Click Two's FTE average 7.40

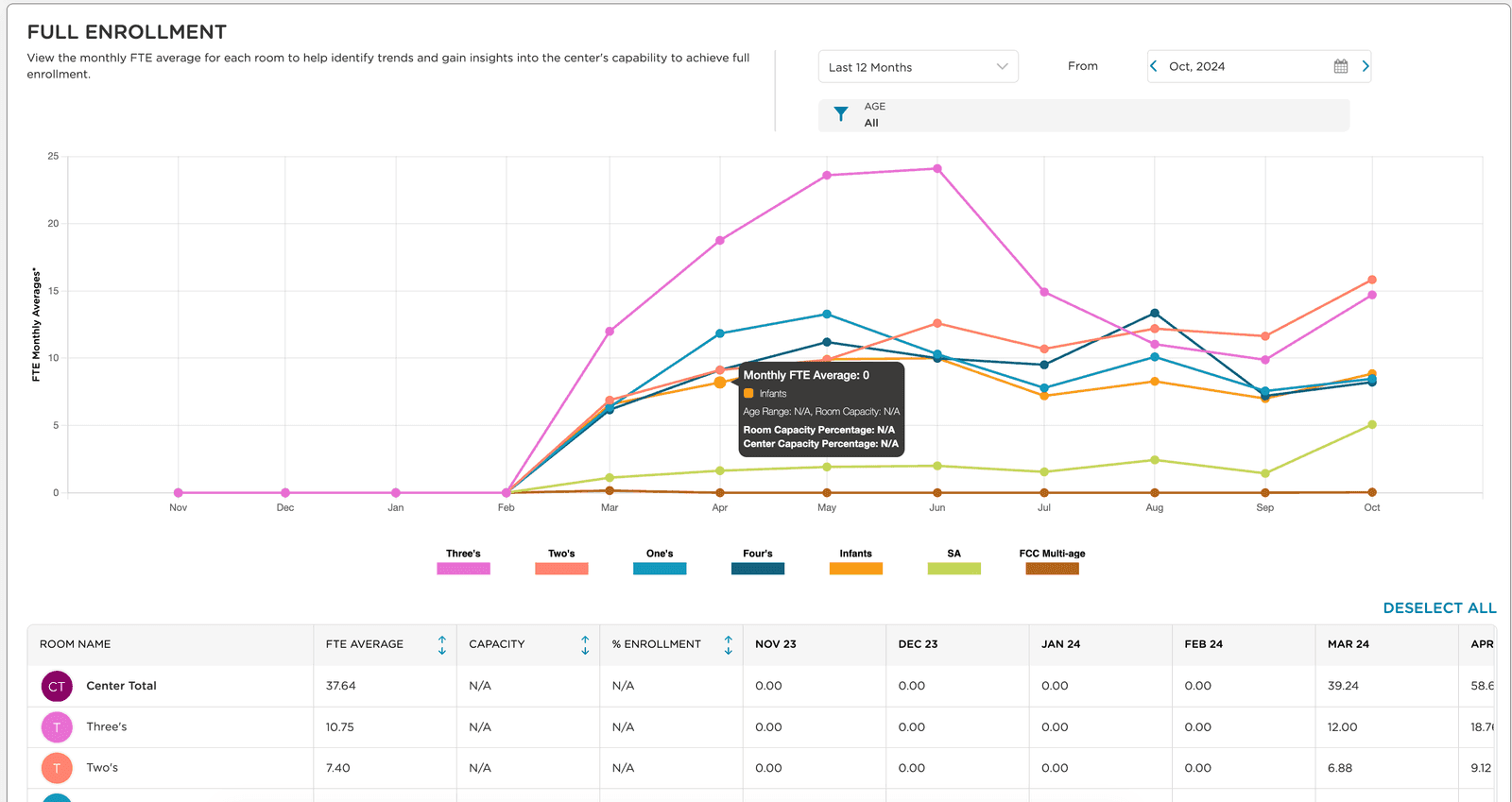click(338, 768)
